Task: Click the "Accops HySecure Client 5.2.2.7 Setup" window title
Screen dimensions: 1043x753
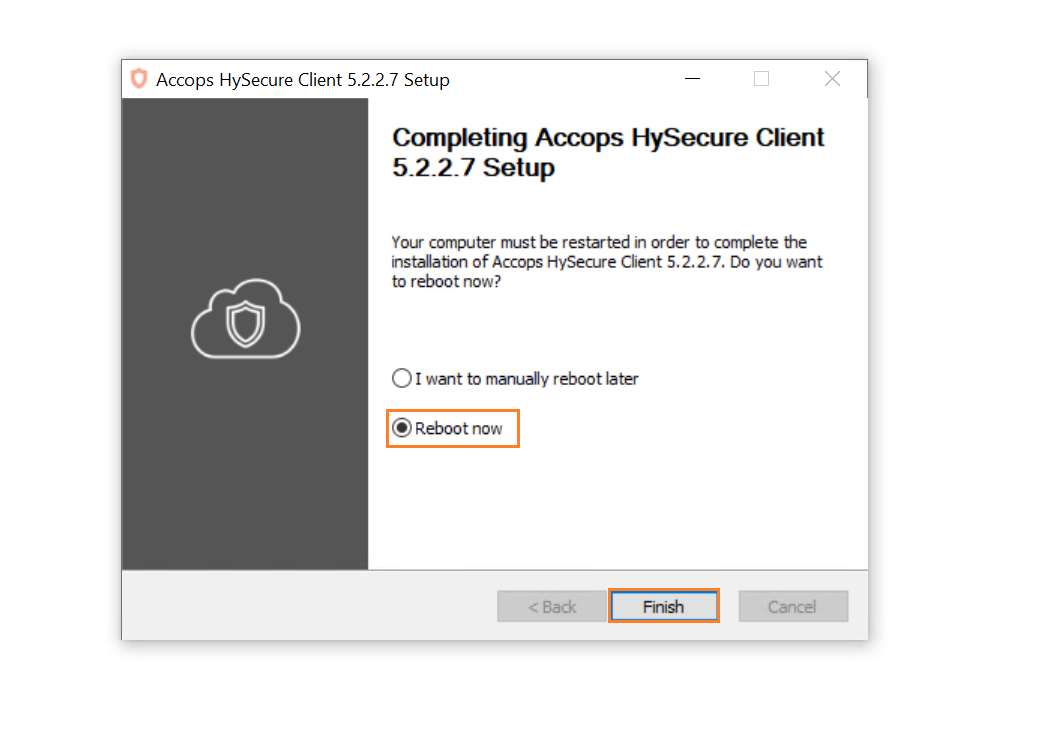Action: 303,80
